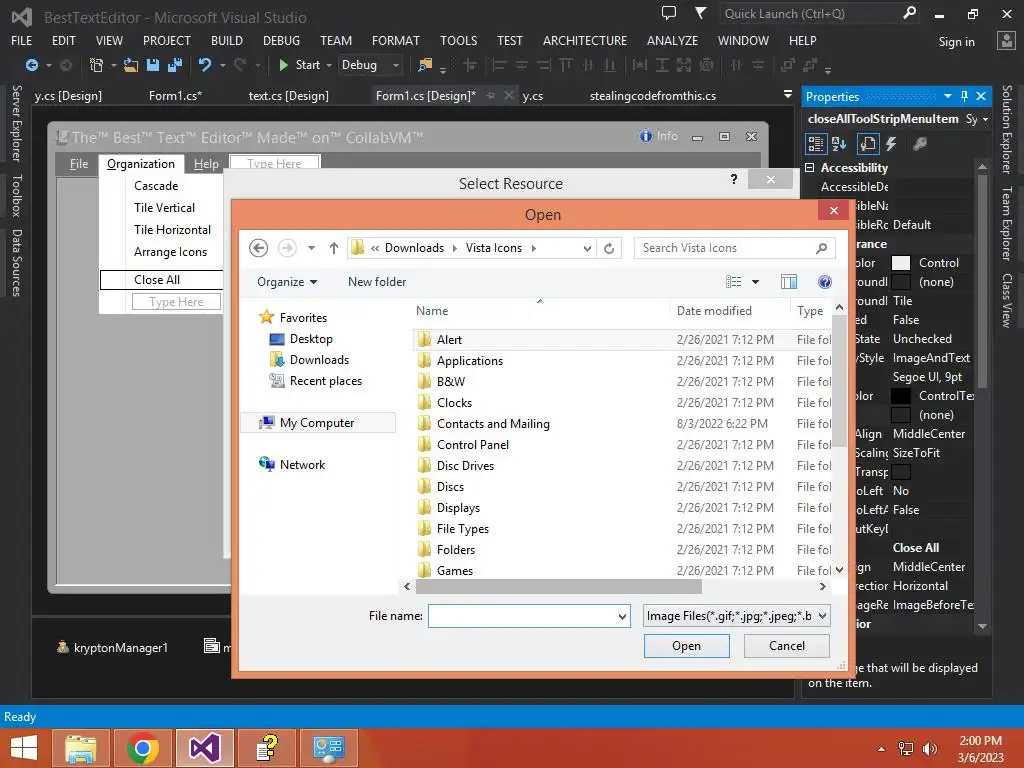Open the document tab overflow dropdown
1024x768 pixels.
click(788, 95)
